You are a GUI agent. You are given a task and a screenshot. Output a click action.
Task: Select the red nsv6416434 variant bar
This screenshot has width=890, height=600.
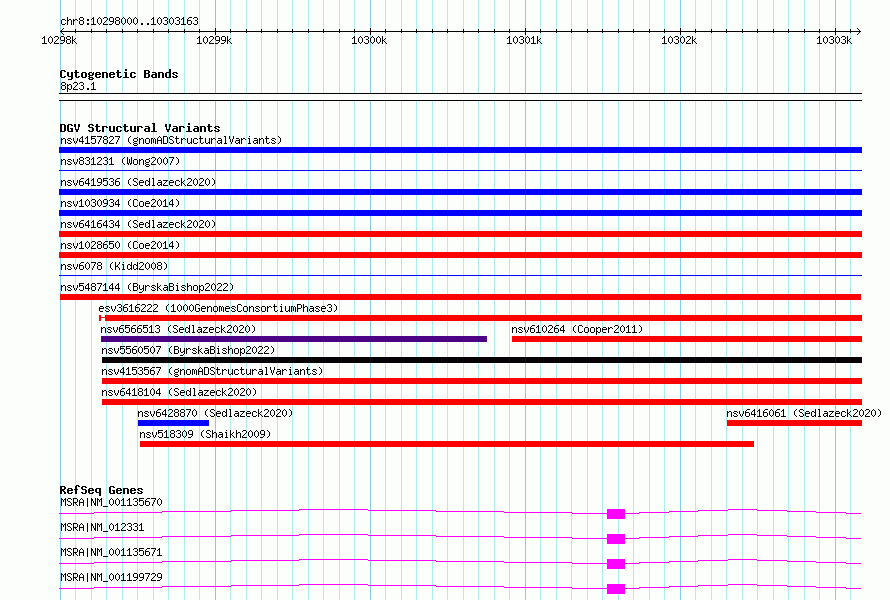click(460, 234)
